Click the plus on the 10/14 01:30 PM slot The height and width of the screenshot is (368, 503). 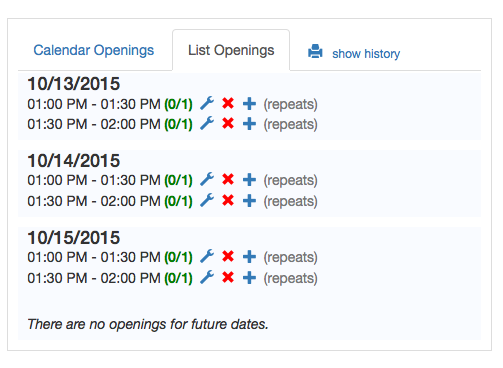[249, 201]
